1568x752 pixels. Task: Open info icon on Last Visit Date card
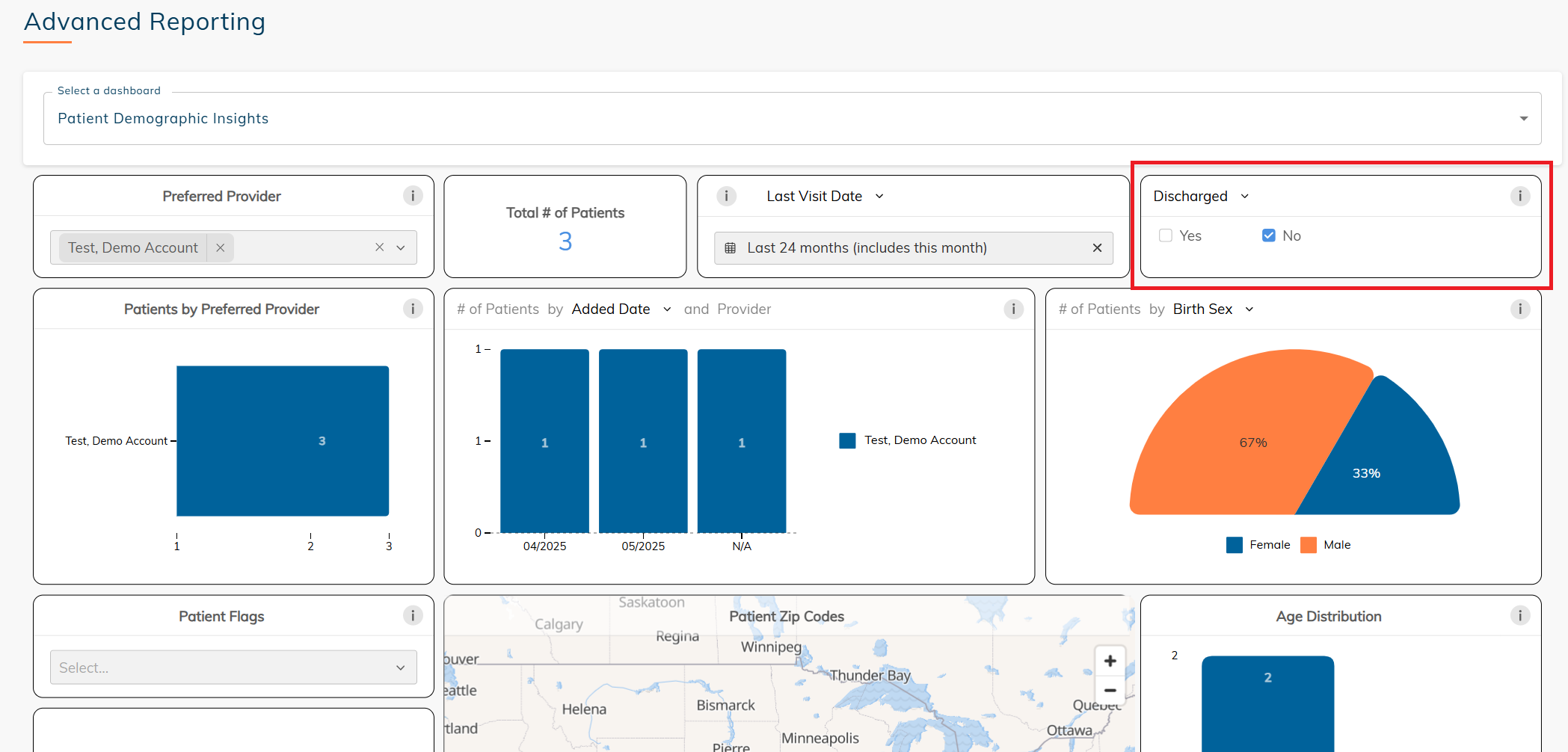[726, 196]
